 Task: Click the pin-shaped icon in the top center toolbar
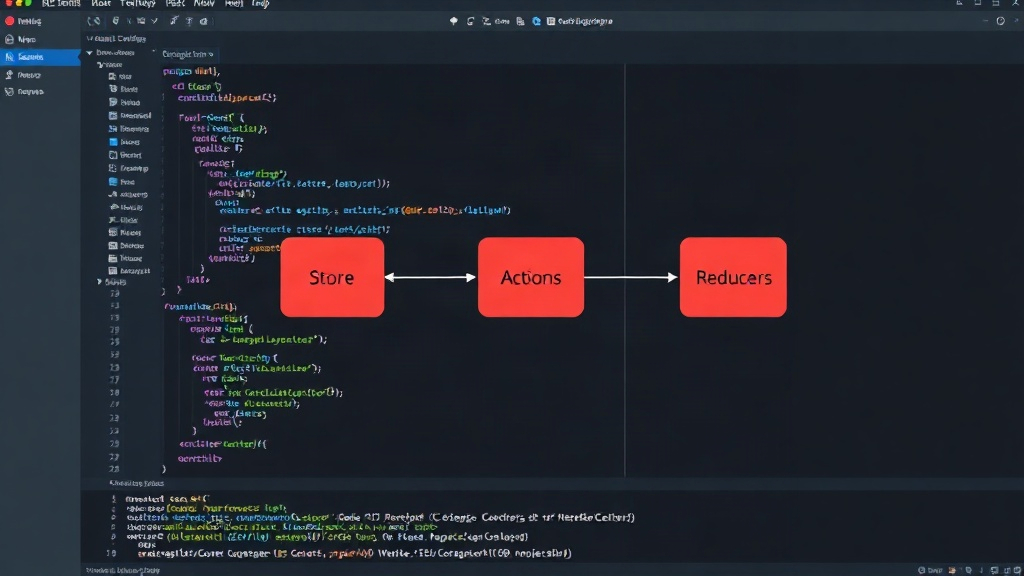pyautogui.click(x=454, y=21)
